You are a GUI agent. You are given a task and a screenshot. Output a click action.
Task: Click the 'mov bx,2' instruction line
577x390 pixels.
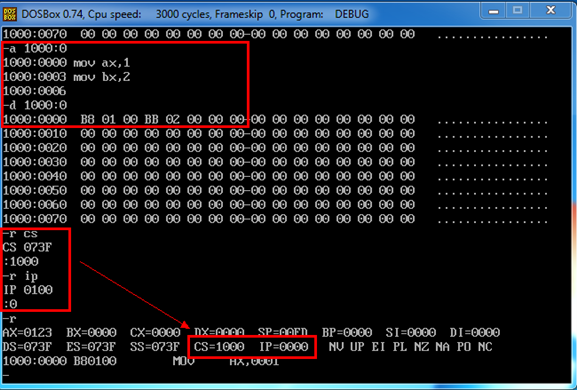(x=67, y=77)
